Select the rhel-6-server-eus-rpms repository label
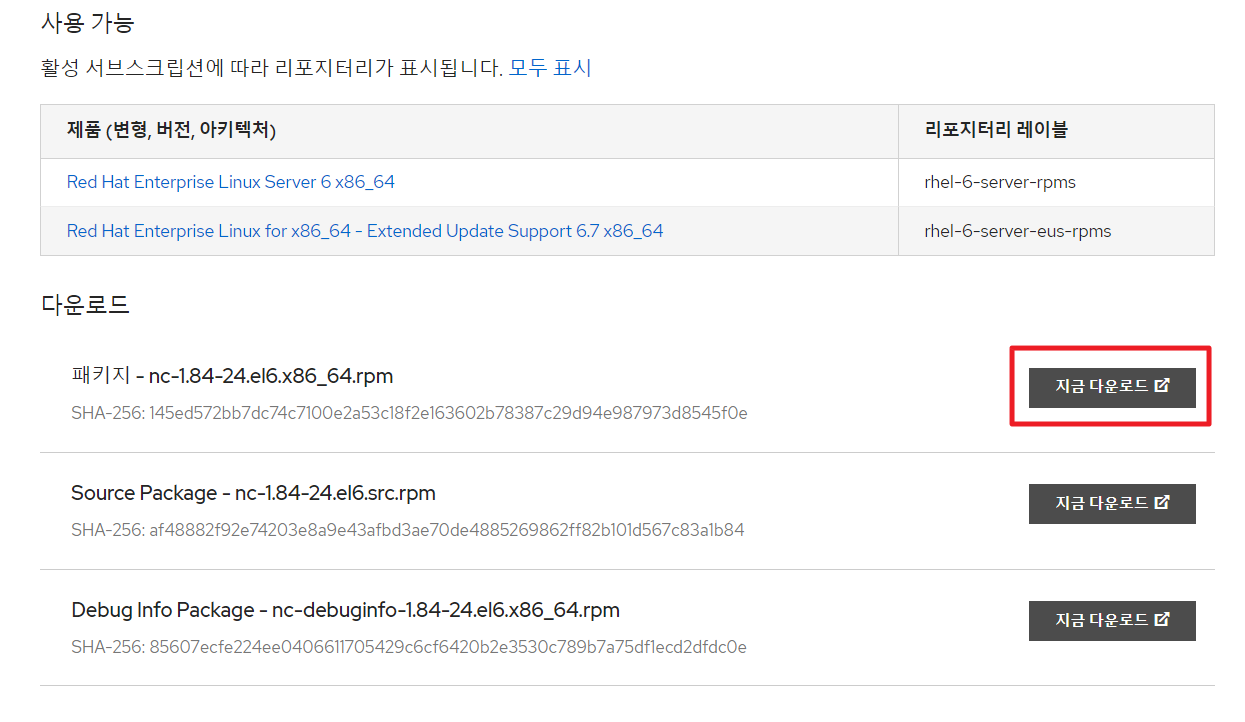Image resolution: width=1245 pixels, height=722 pixels. pos(1018,231)
